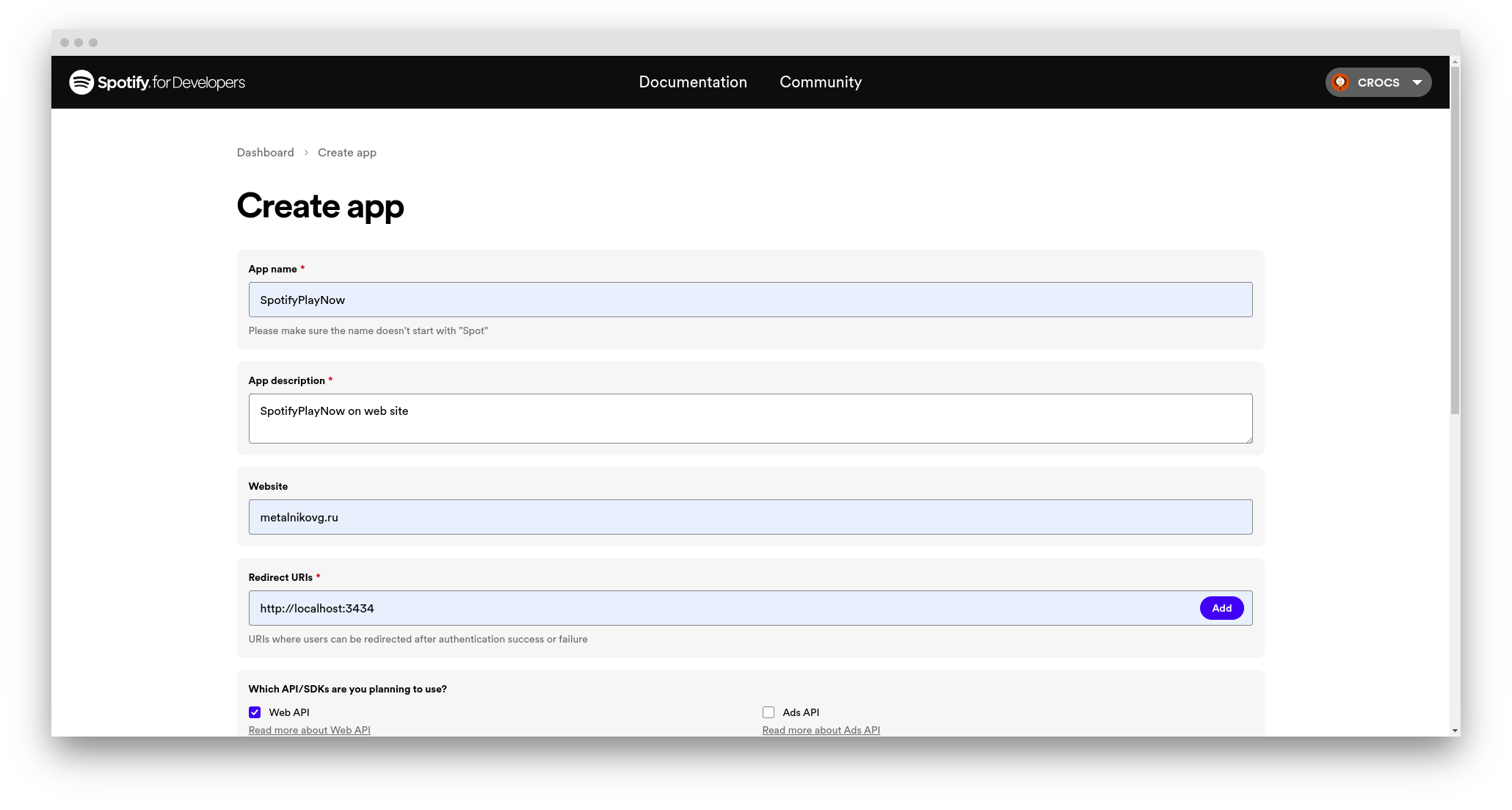The image size is (1512, 810).
Task: Click the App name label
Action: coord(272,269)
